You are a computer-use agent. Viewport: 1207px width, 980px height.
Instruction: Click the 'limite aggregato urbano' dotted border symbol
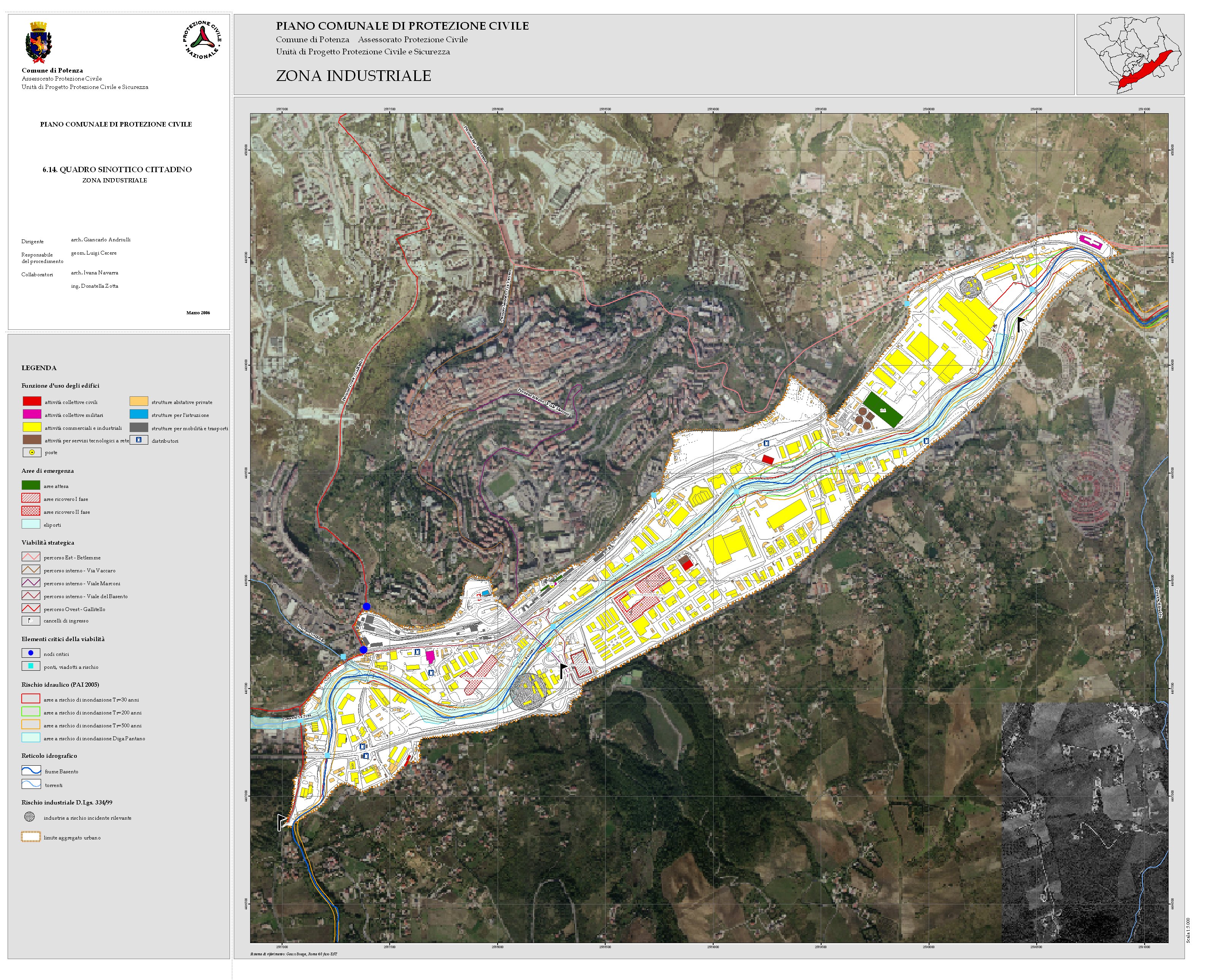tap(30, 837)
